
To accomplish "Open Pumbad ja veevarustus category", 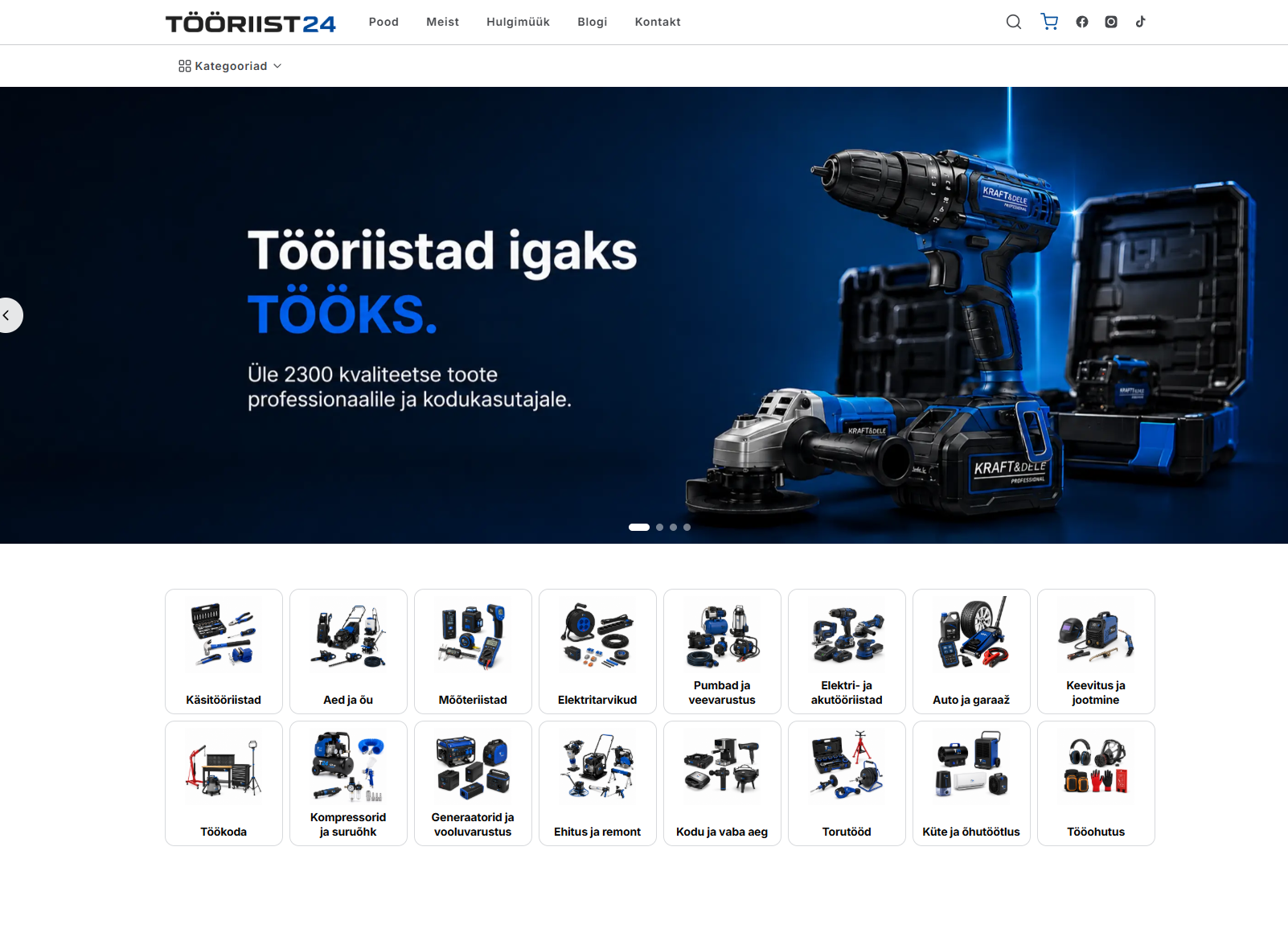I will point(722,652).
